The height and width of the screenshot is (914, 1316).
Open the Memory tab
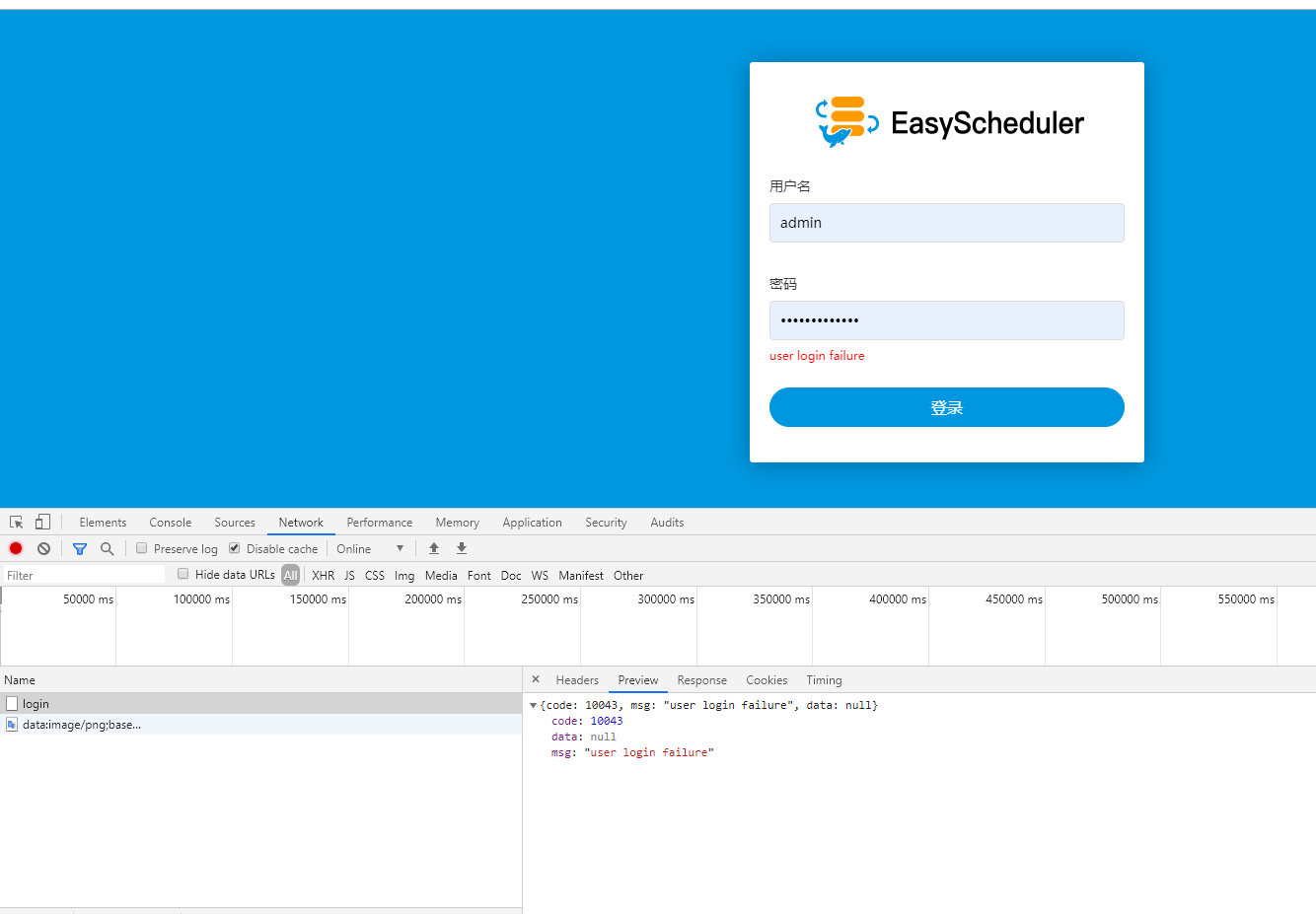tap(458, 523)
